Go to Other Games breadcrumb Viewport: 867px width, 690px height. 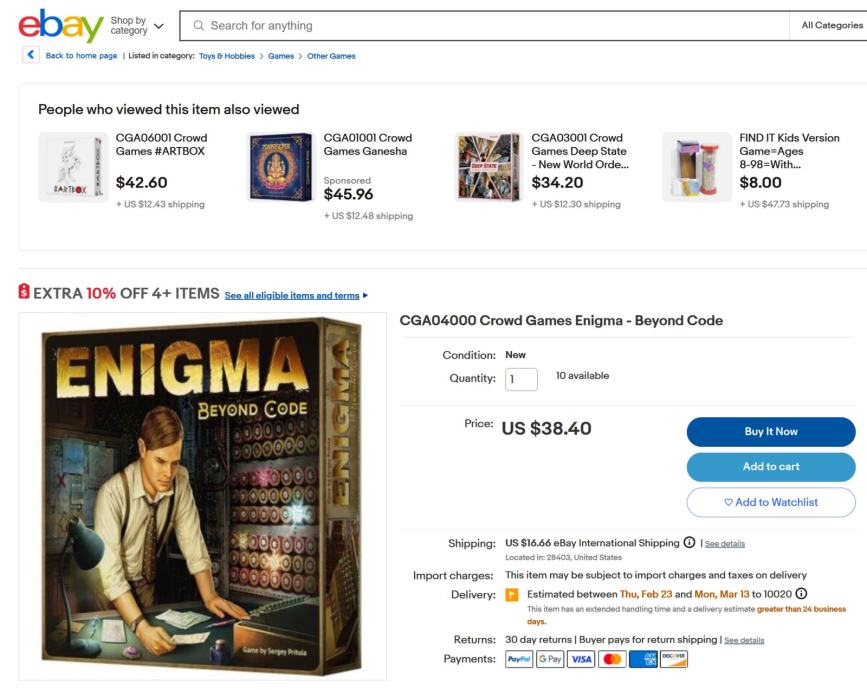331,56
